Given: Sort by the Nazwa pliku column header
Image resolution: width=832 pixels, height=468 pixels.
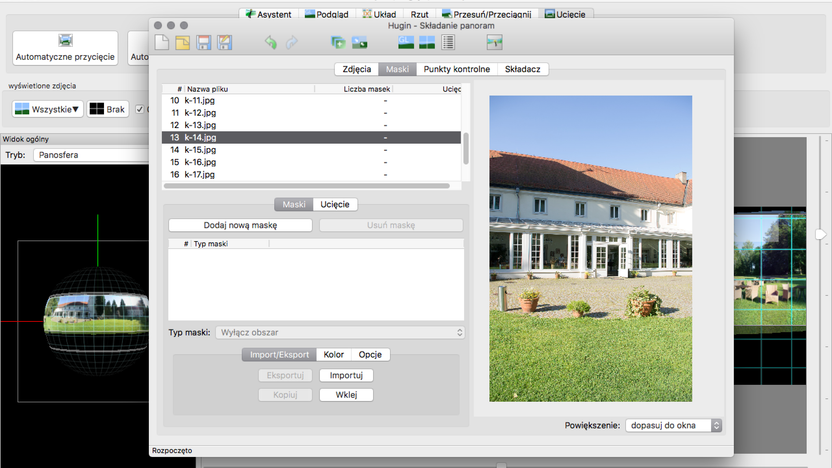Looking at the screenshot, I should (x=249, y=89).
